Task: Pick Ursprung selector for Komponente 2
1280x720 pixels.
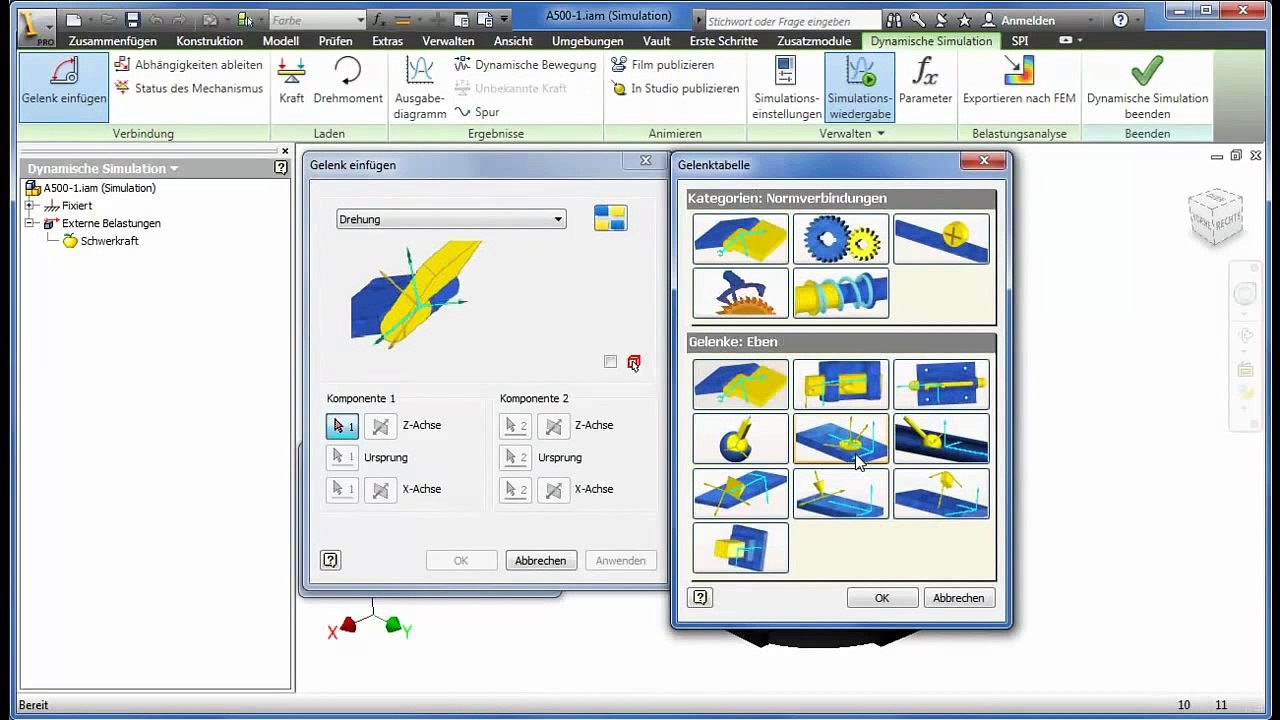Action: click(515, 458)
